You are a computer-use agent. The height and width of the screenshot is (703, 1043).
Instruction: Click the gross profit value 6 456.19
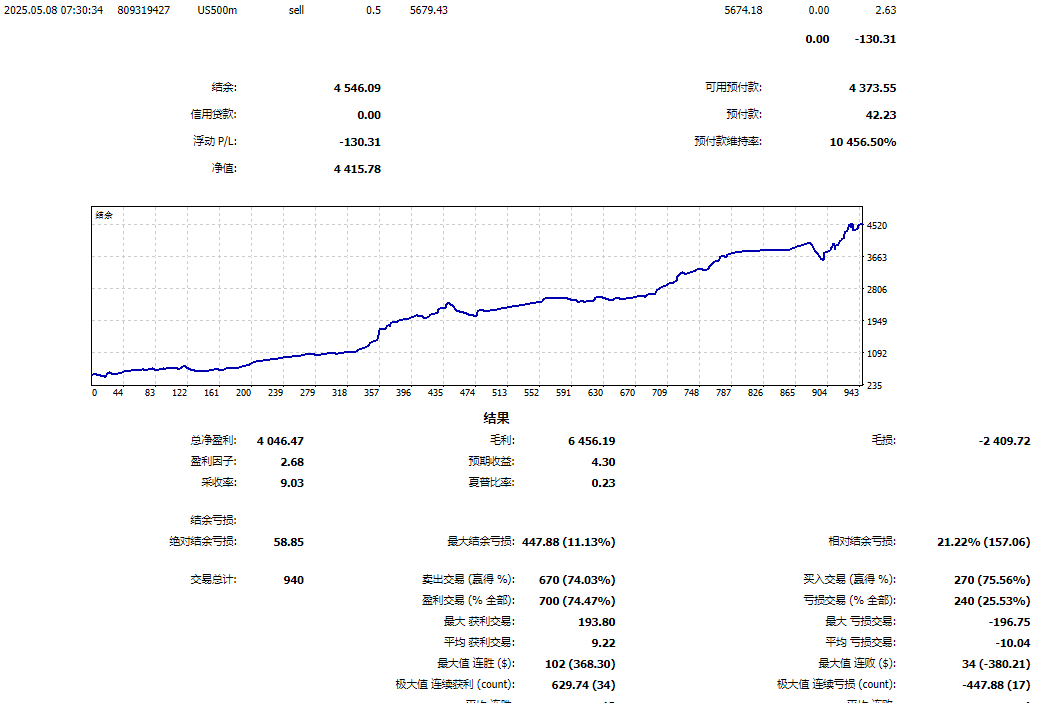(x=591, y=441)
